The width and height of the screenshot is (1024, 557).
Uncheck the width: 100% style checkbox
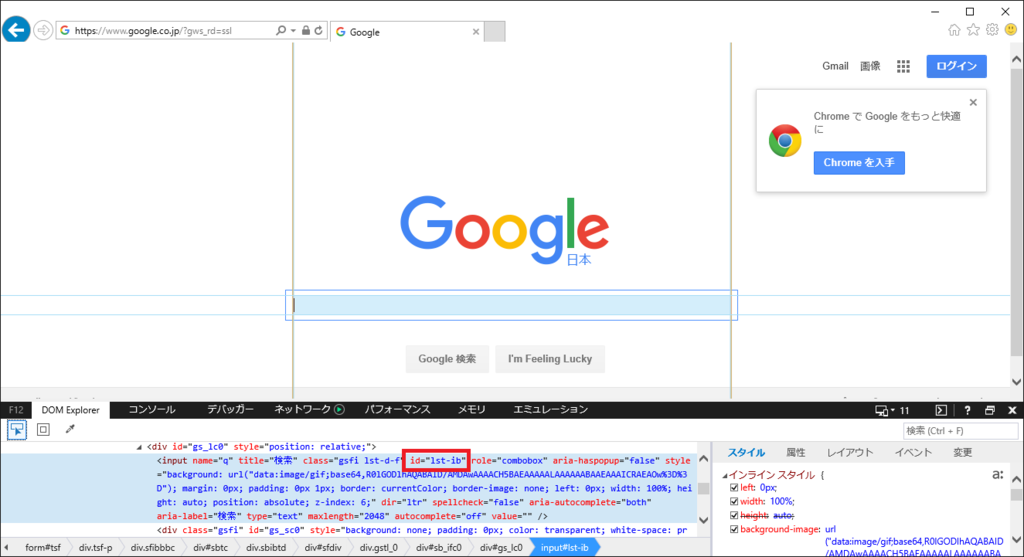click(x=734, y=501)
